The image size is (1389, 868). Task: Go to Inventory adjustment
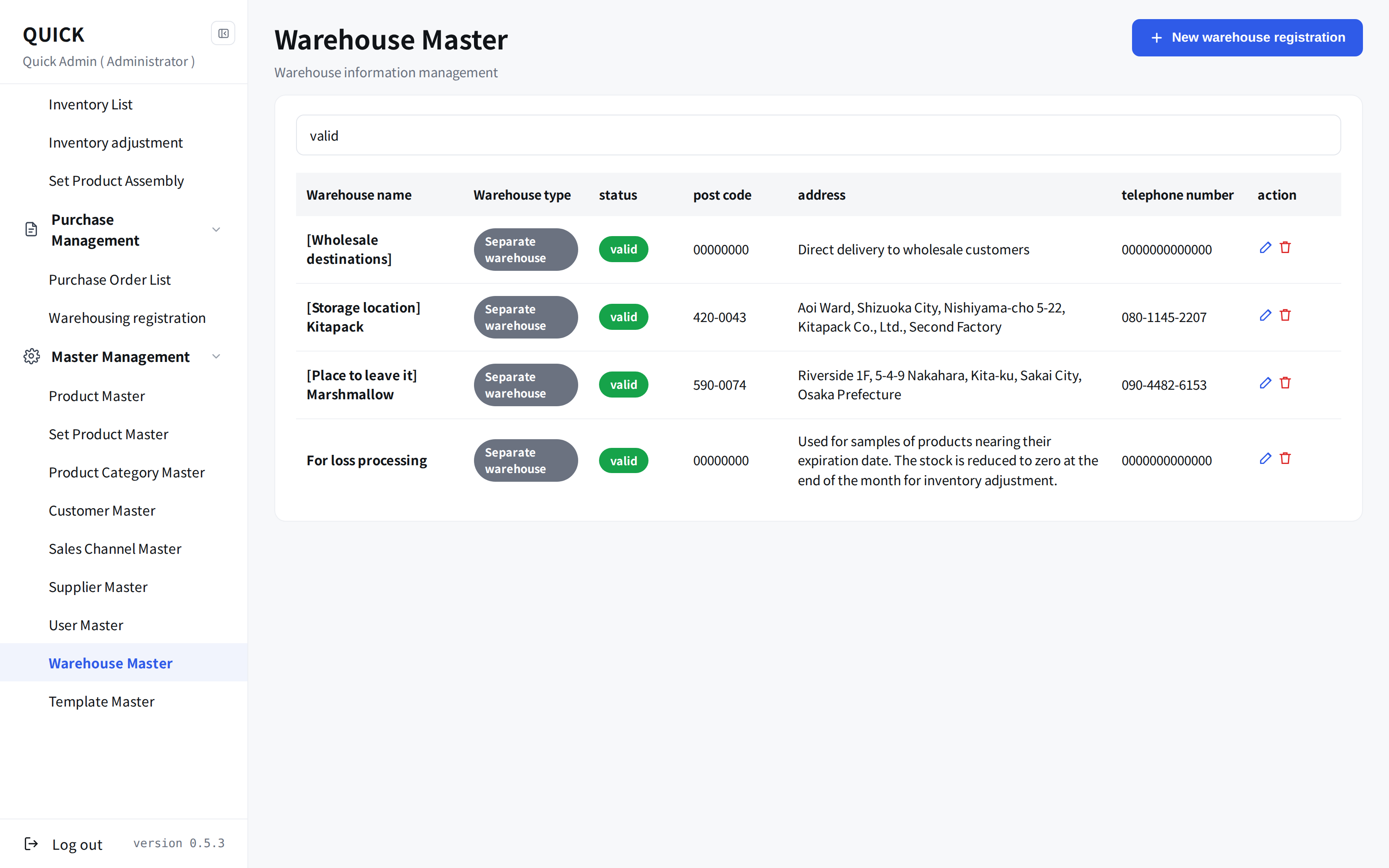point(116,142)
